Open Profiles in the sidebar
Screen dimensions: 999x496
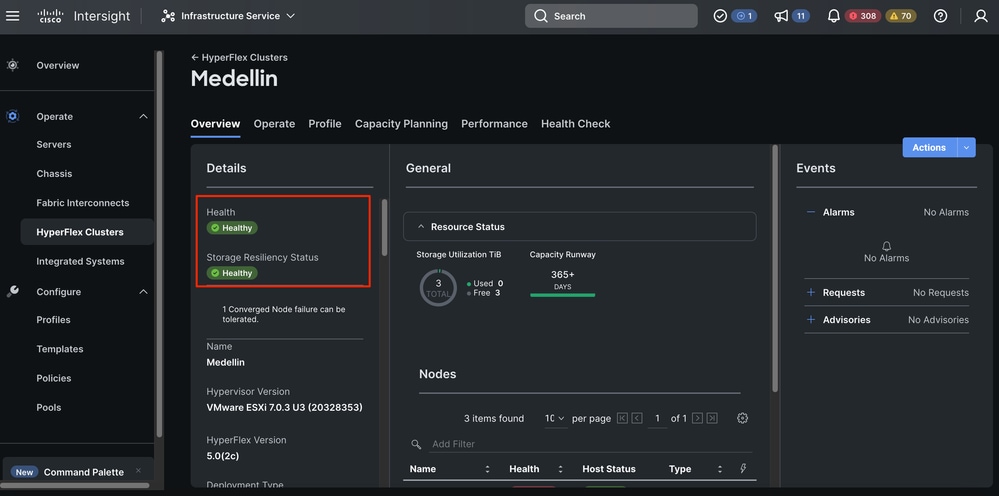pos(54,320)
